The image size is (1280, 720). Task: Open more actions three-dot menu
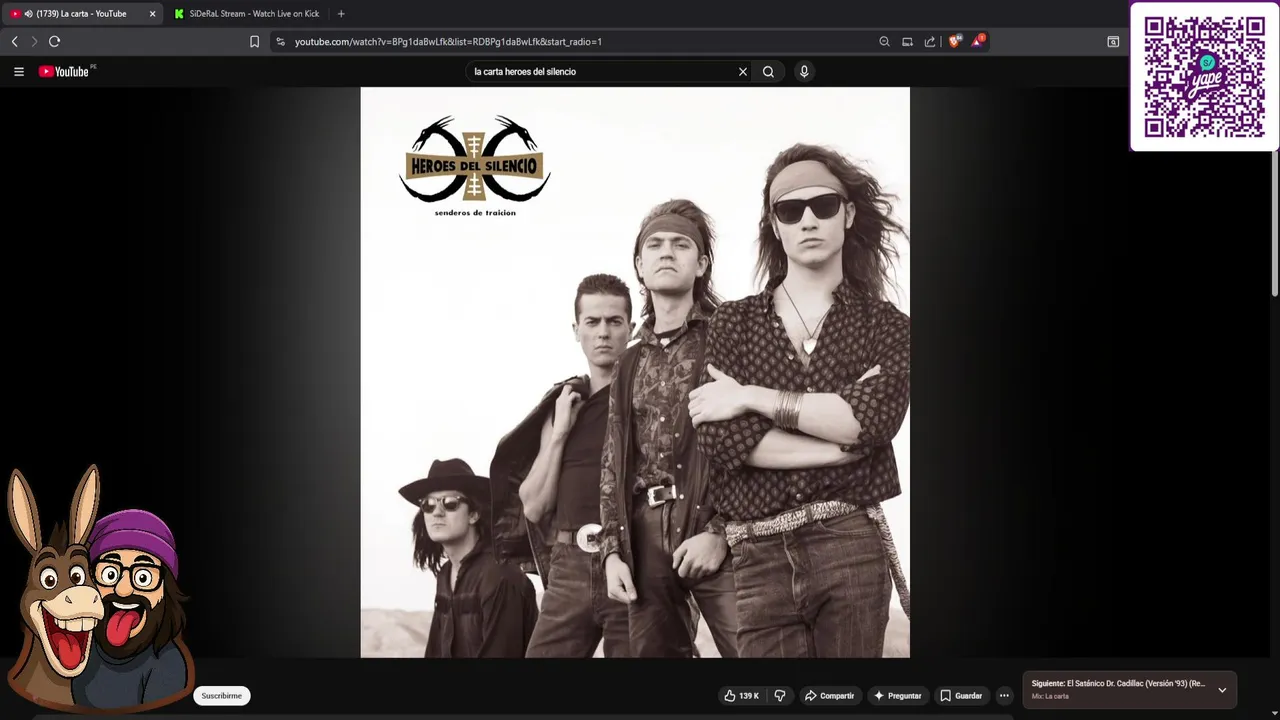[x=1004, y=696]
